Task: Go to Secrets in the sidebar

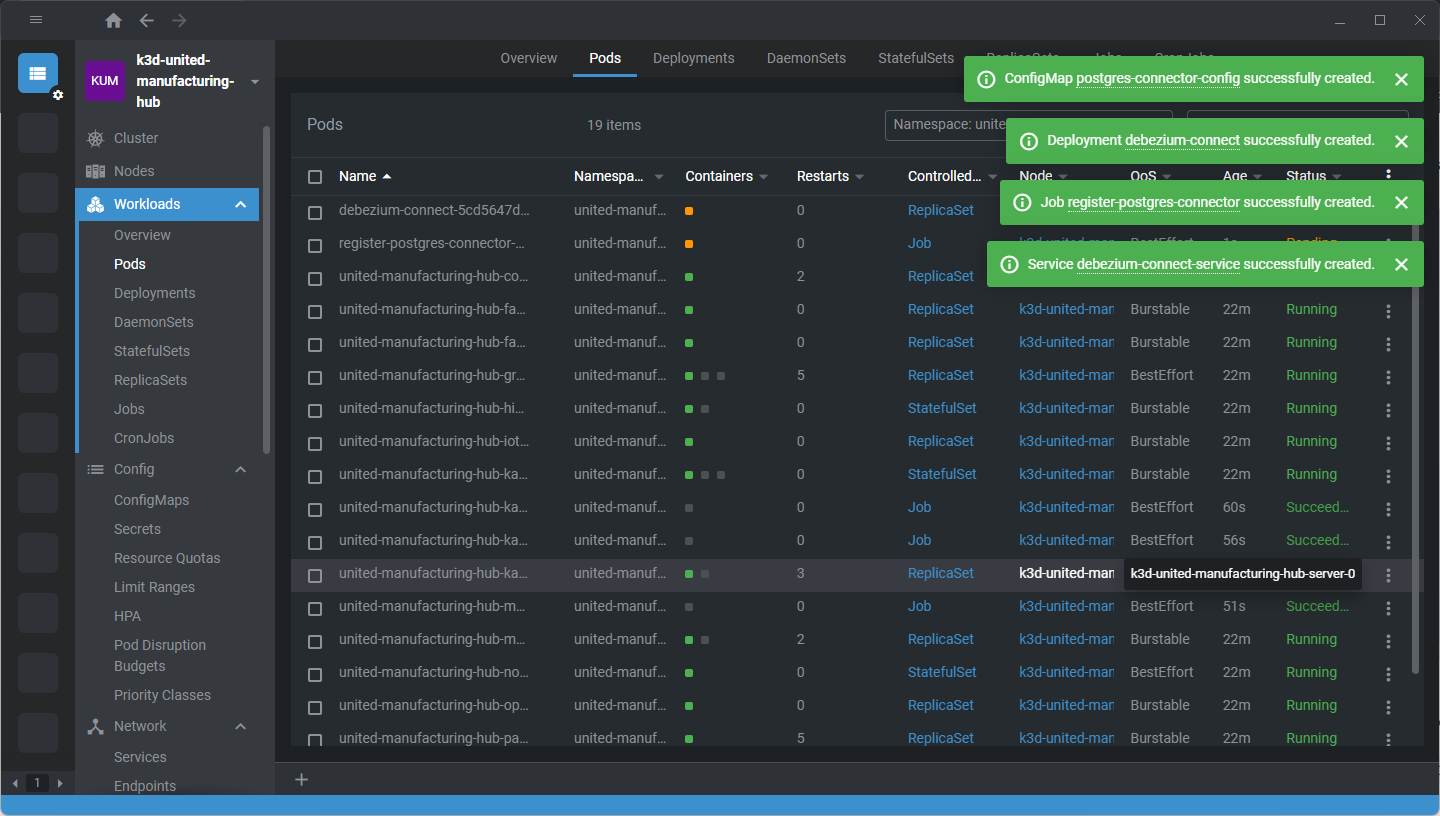Action: 137,529
